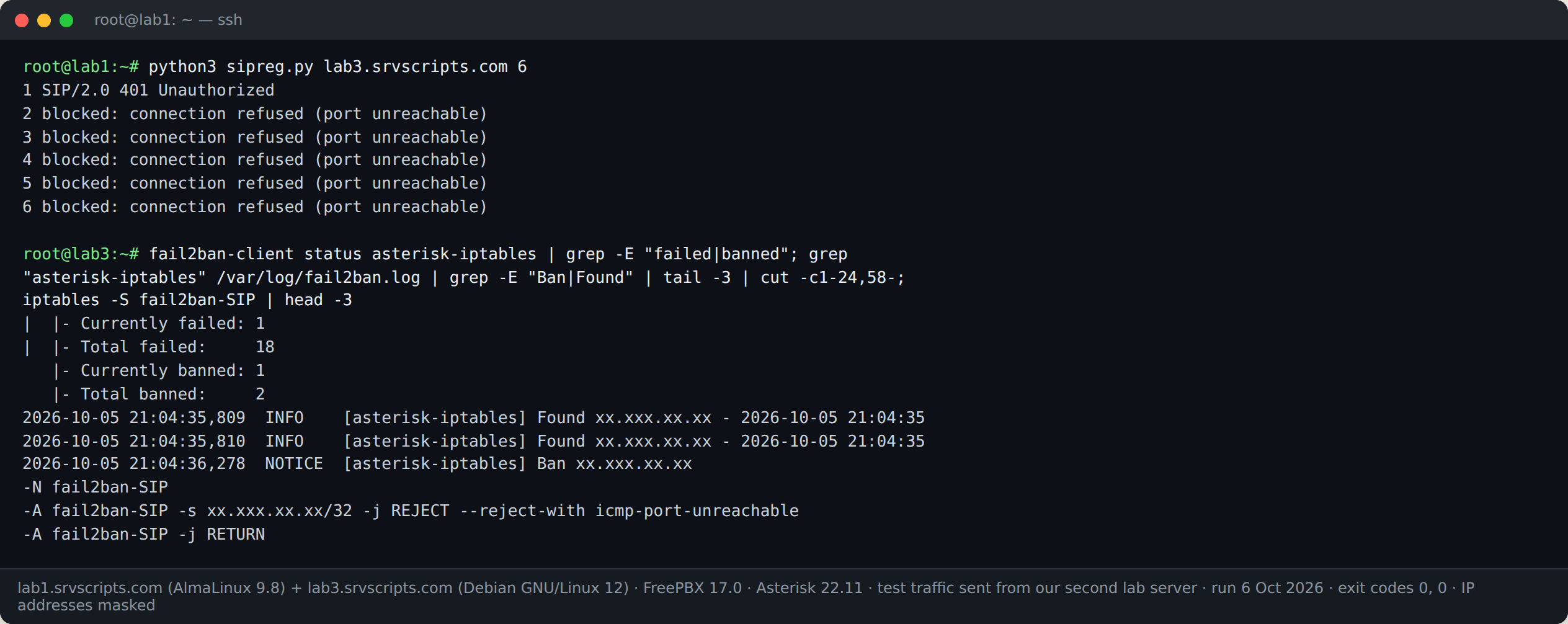This screenshot has height=624, width=1568.
Task: Click the log line timestamped 21:04:35,809
Action: (x=473, y=418)
